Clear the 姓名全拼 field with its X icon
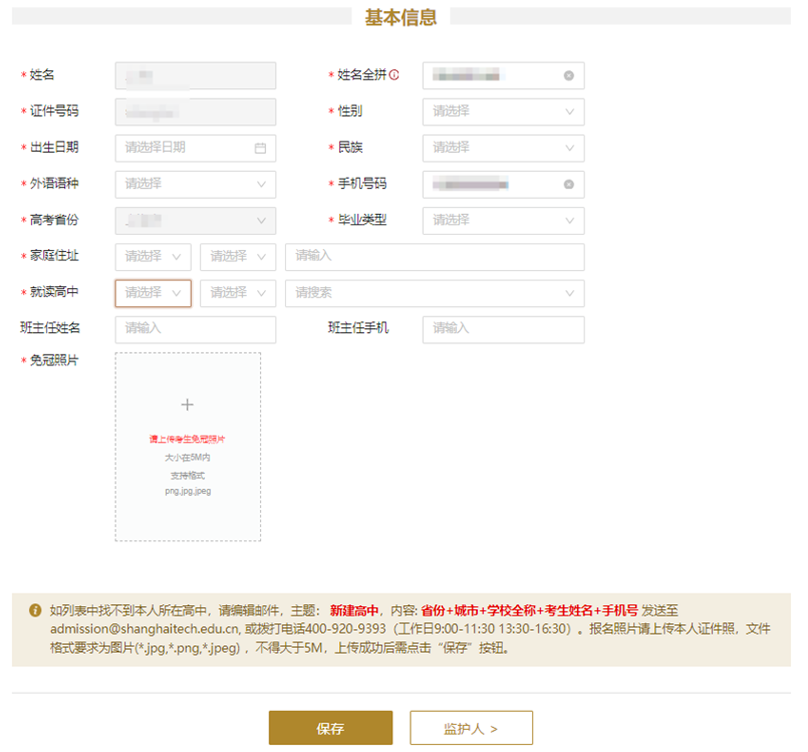The image size is (808, 752). pyautogui.click(x=569, y=76)
